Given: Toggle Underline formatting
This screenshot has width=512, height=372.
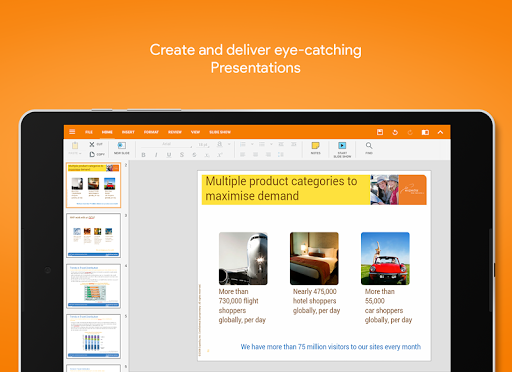Looking at the screenshot, I should (x=169, y=155).
